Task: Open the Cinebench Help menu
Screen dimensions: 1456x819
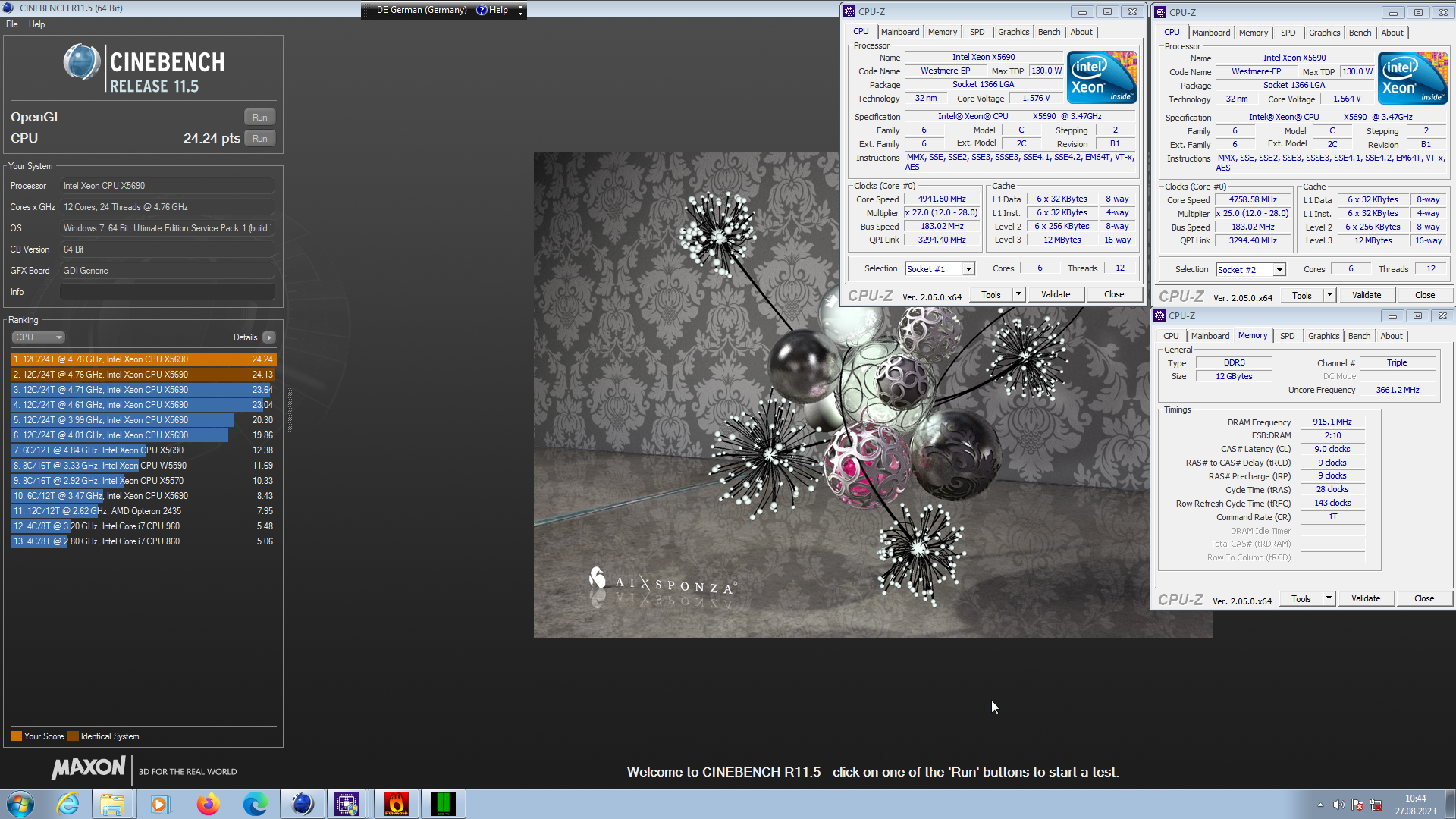Action: click(x=36, y=24)
